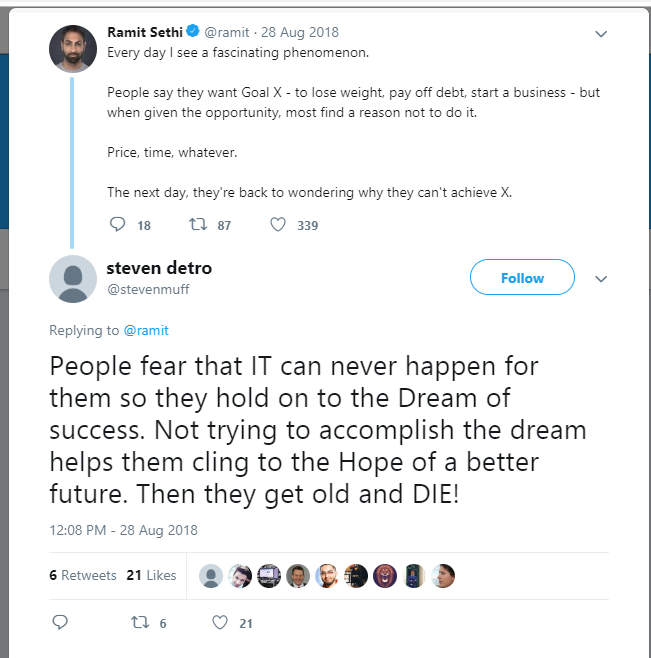651x658 pixels.
Task: Expand options chevron on Ramit's tweet
Action: (601, 33)
